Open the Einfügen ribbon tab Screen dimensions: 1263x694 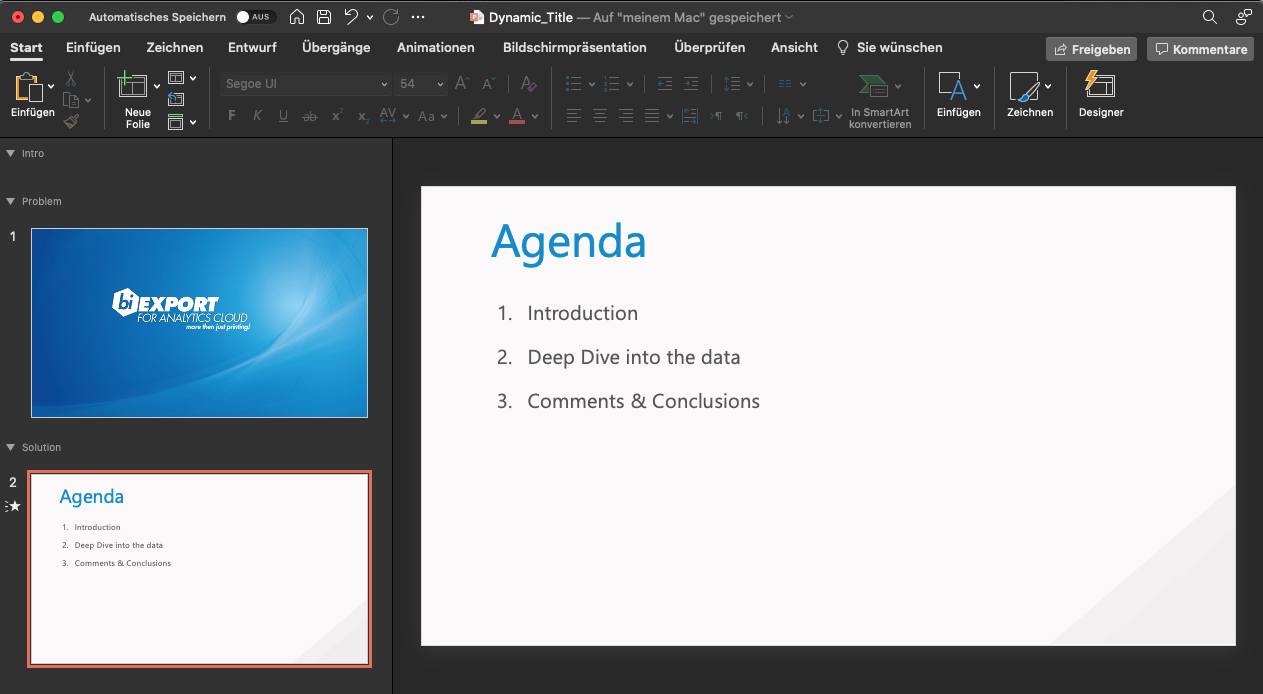point(93,47)
